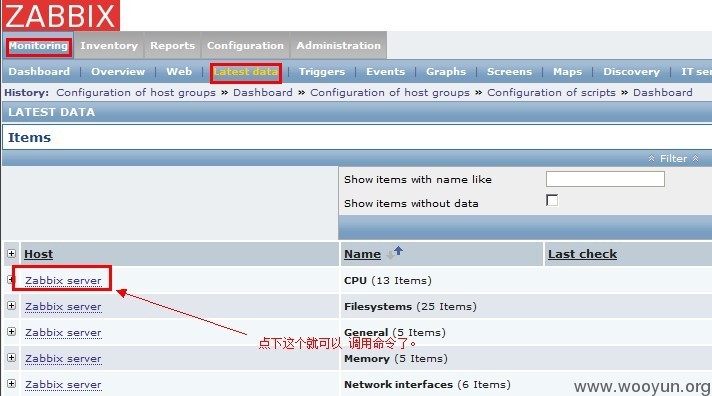Expand the Network interfaces group row
The width and height of the screenshot is (712, 396).
point(11,383)
